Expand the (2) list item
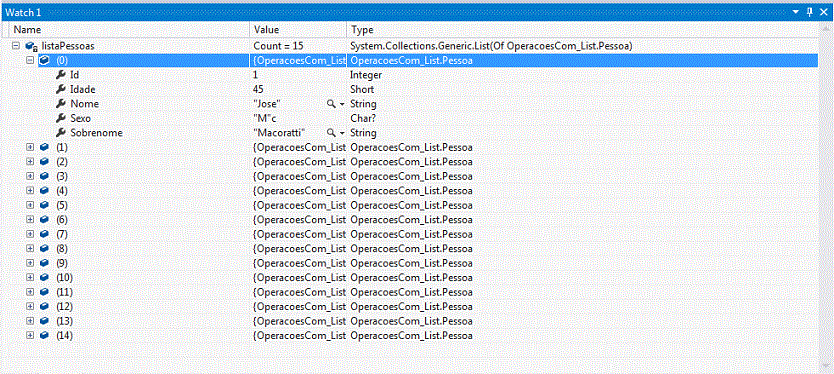The width and height of the screenshot is (834, 374). (x=30, y=161)
